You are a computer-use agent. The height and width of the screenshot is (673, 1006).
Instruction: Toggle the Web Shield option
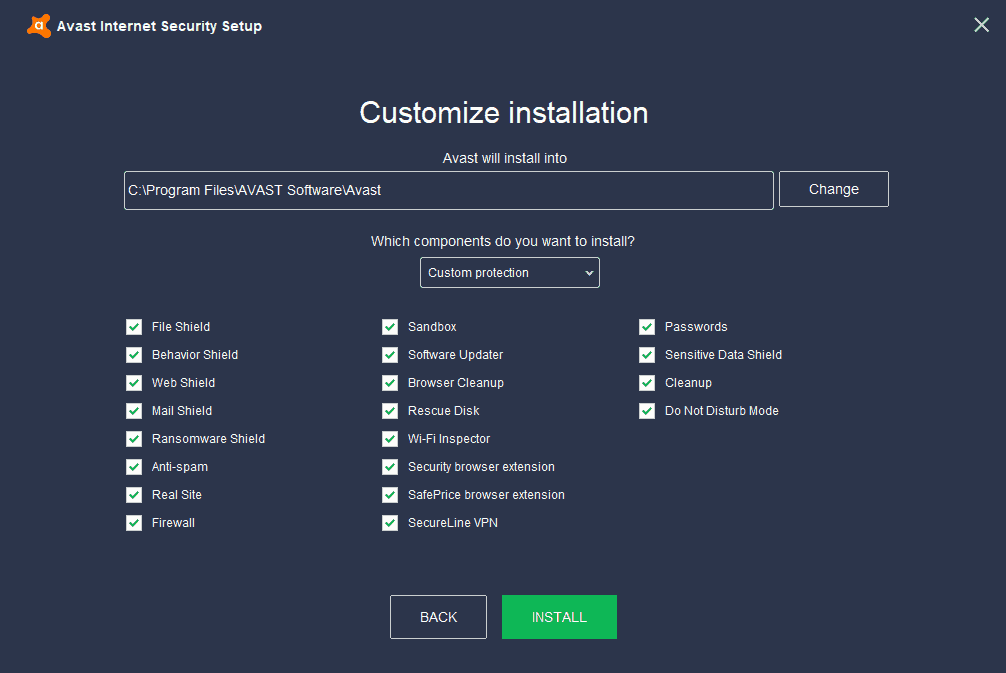click(x=134, y=382)
